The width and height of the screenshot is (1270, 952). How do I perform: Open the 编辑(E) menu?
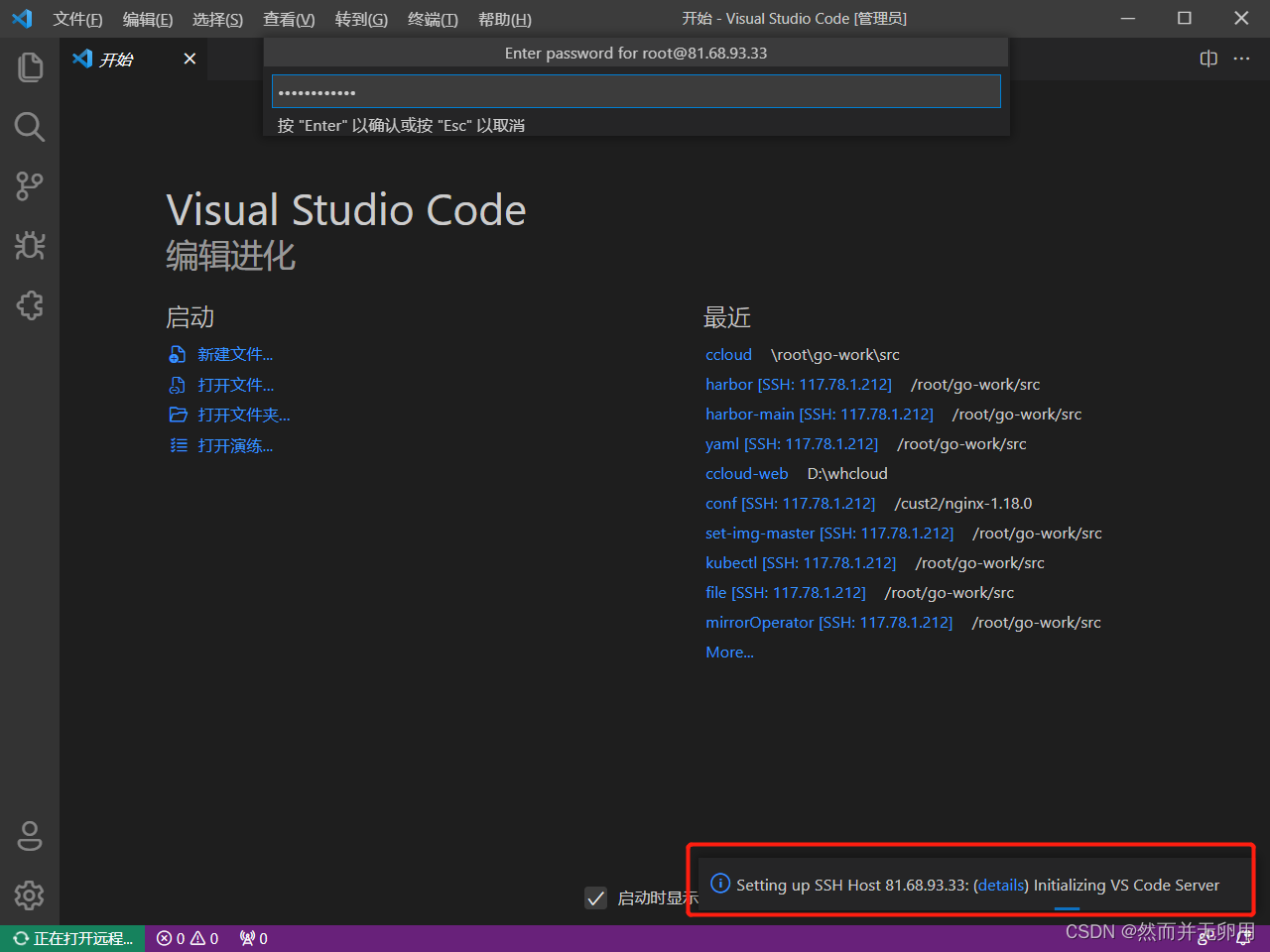(x=148, y=19)
